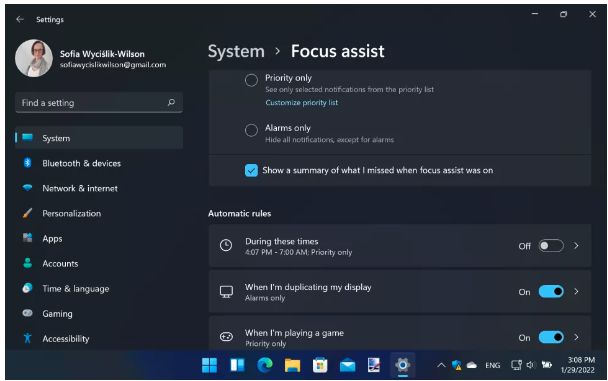Turn off When I'm duplicating my display toggle
Screen dimensions: 608x381
click(551, 291)
